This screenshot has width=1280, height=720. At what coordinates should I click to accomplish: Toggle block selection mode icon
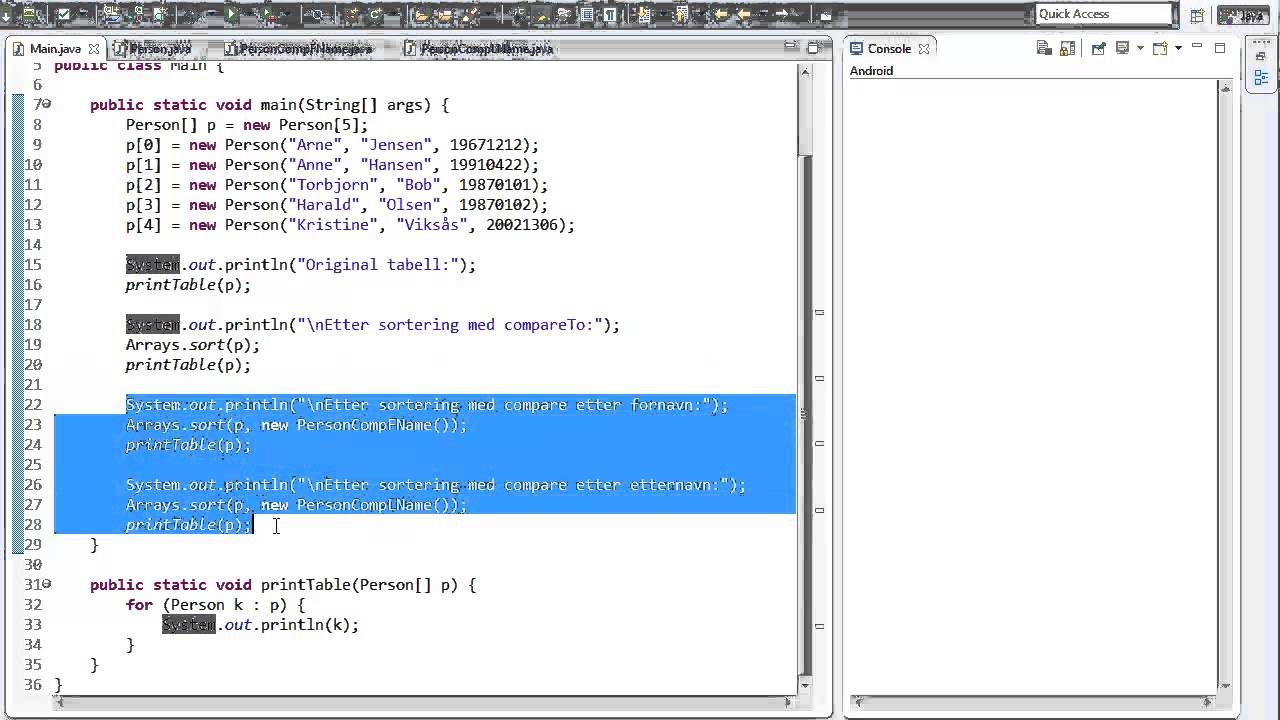click(587, 14)
